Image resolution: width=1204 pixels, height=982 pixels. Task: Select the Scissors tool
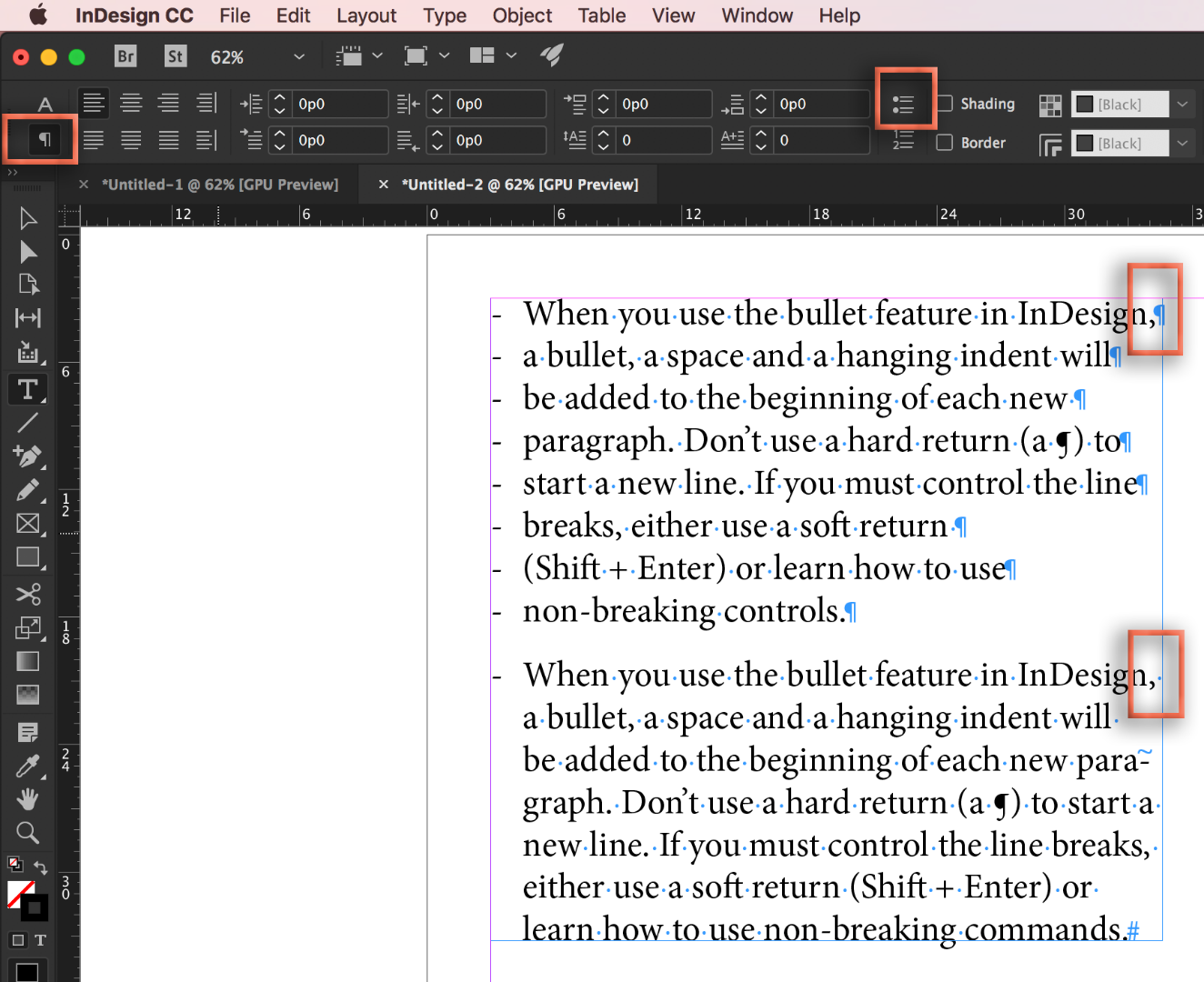(x=28, y=594)
